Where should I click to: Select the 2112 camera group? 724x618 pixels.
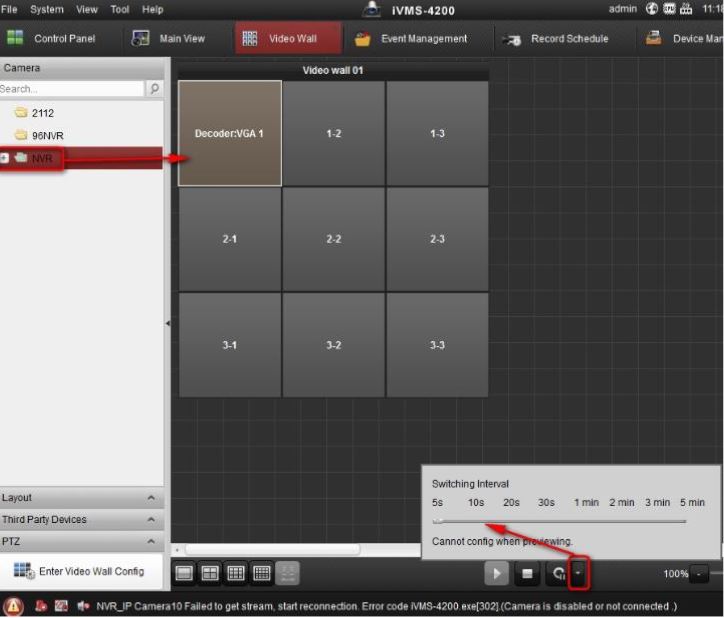pyautogui.click(x=42, y=113)
